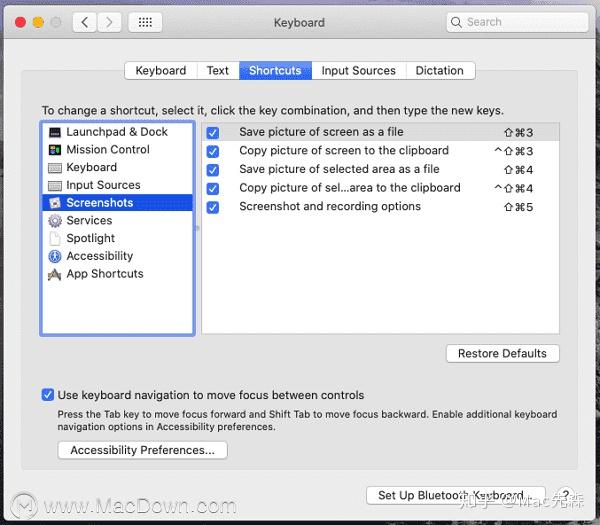This screenshot has height=525, width=600.
Task: Open the Dictation tab
Action: tap(440, 71)
